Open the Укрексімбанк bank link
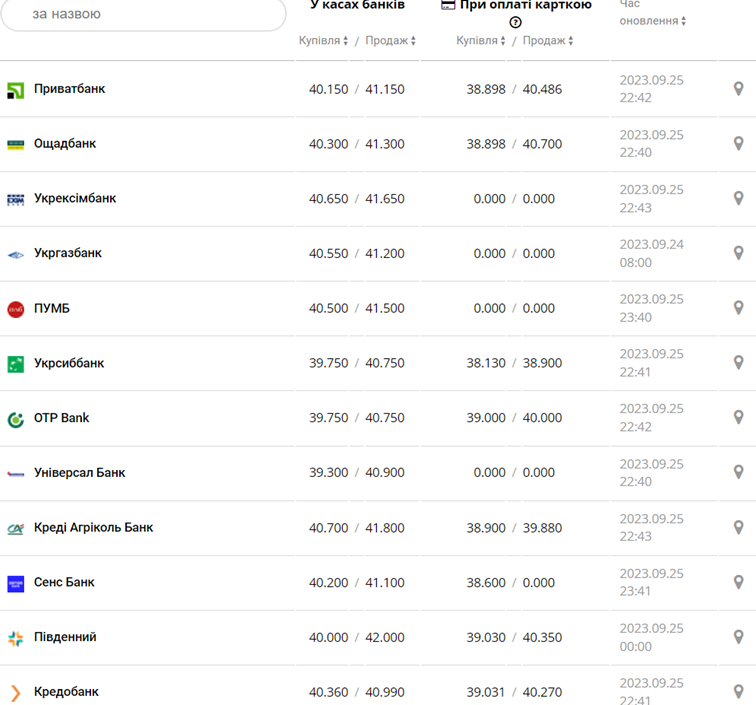This screenshot has width=756, height=705. (x=75, y=198)
